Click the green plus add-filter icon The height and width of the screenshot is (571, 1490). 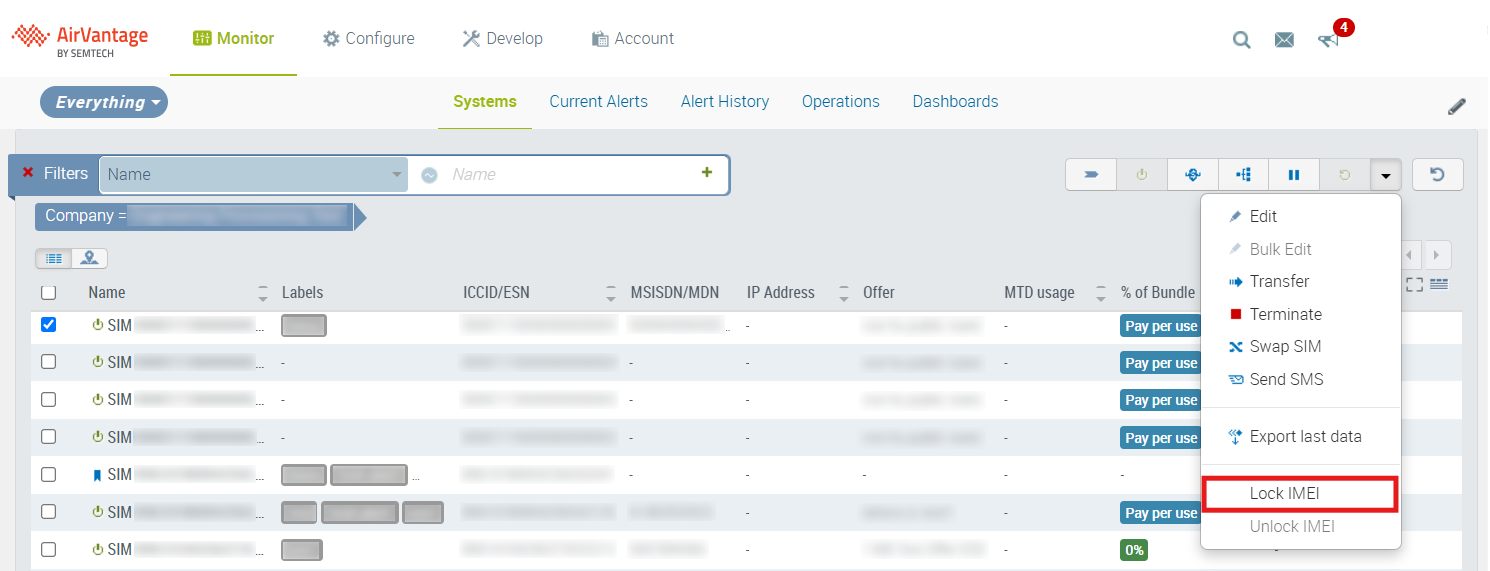[x=707, y=173]
